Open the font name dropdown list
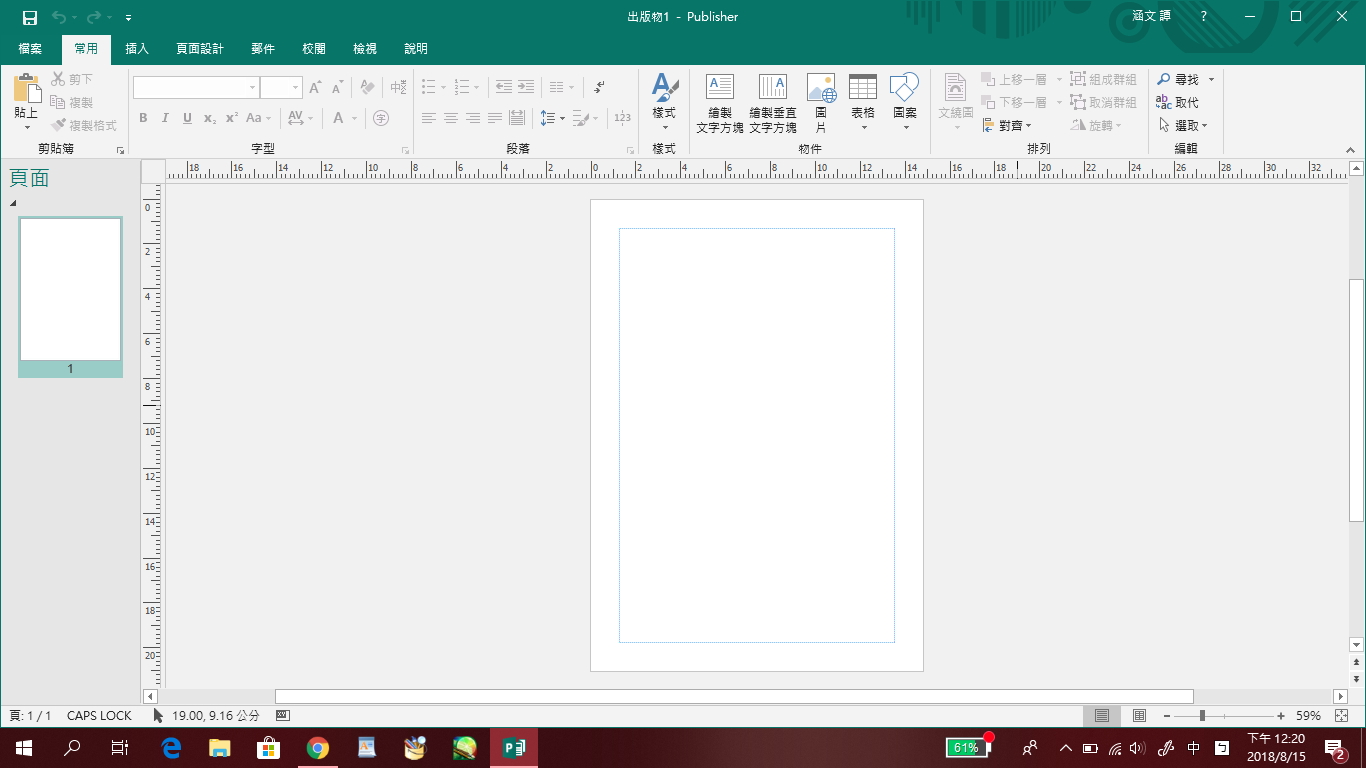 [x=252, y=88]
